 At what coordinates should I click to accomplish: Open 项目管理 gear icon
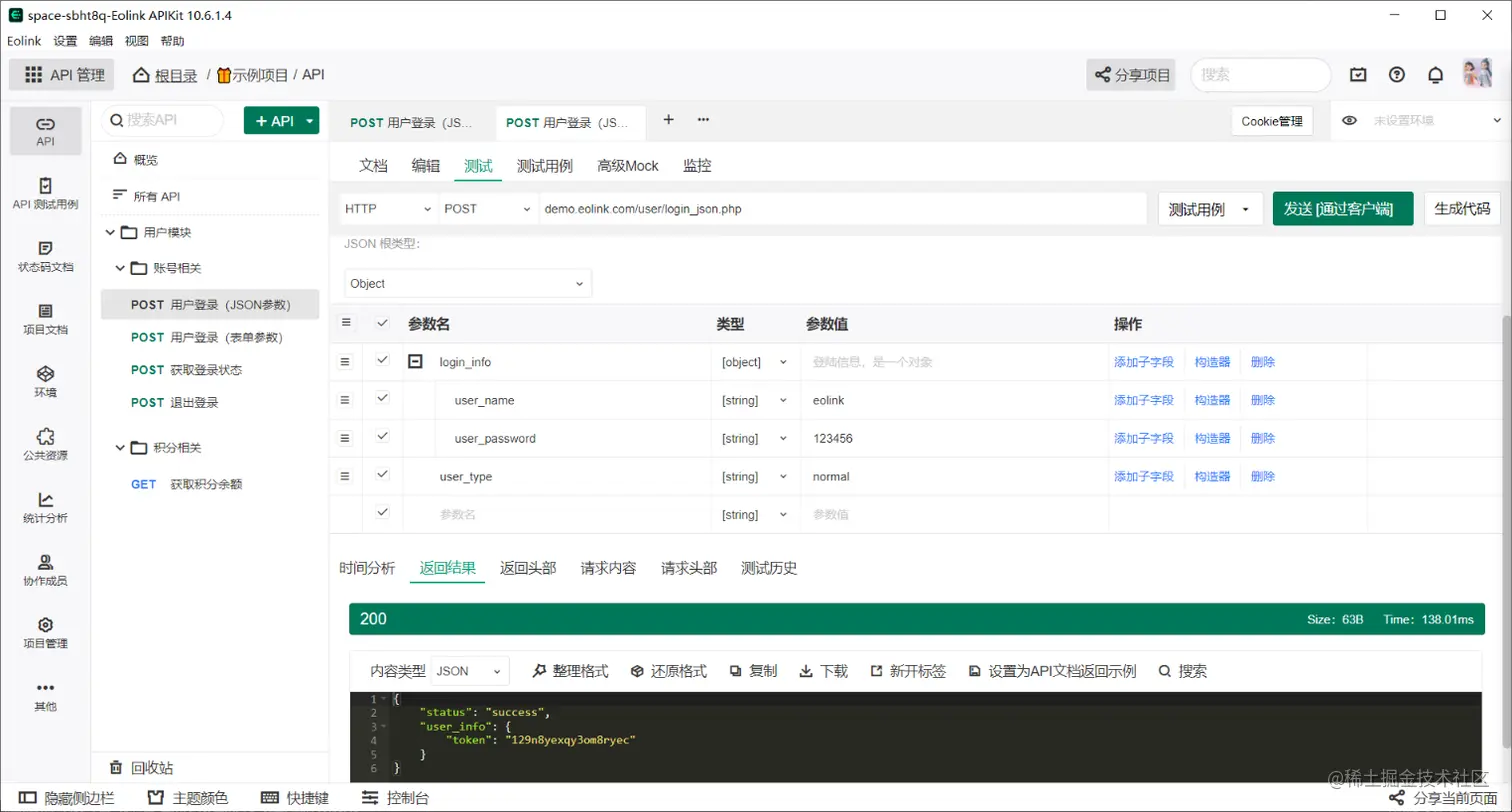coord(45,625)
